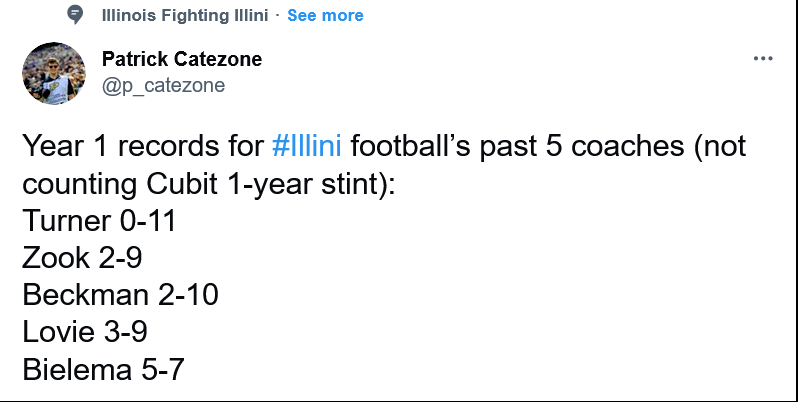
Task: Click the 'Beckman 2-10' line
Action: click(120, 296)
